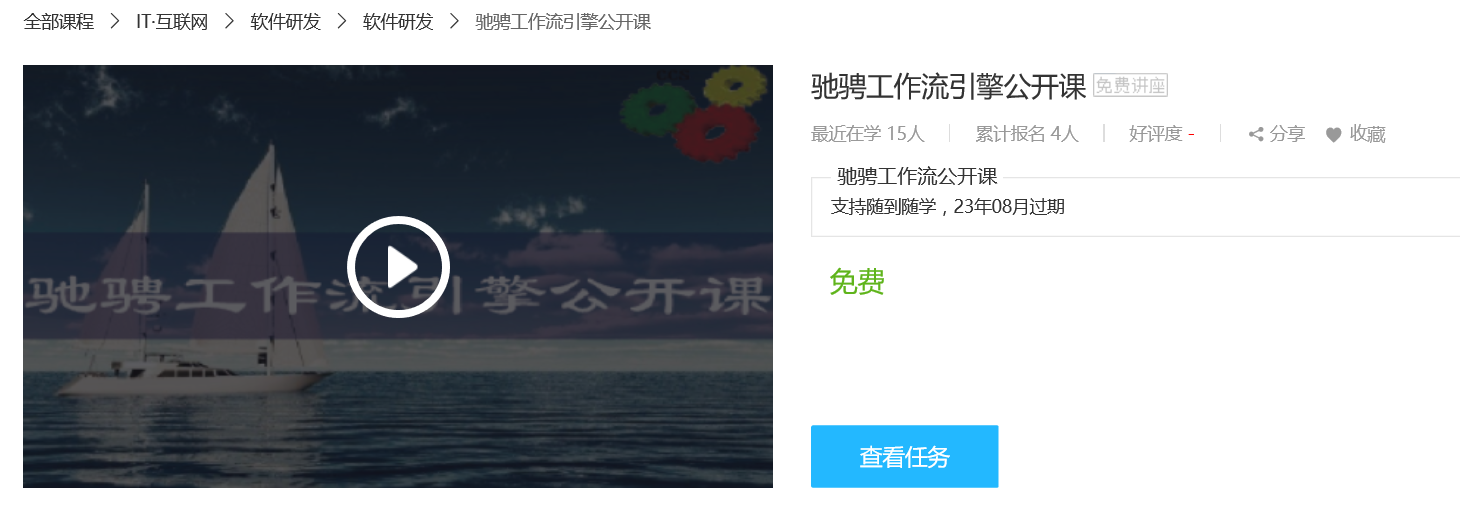Click the chevron arrow after IT·互联网

pos(229,22)
